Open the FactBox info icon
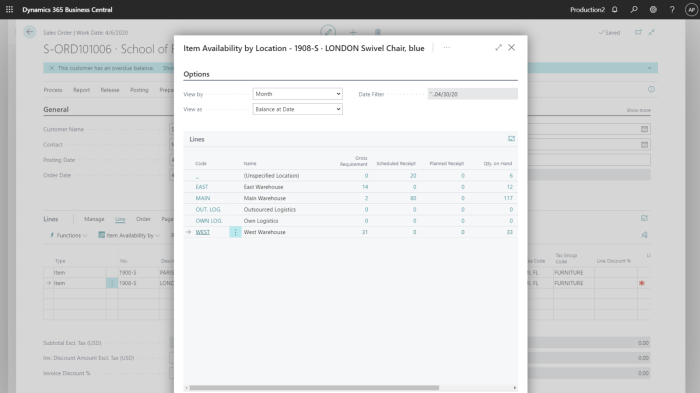 point(651,89)
